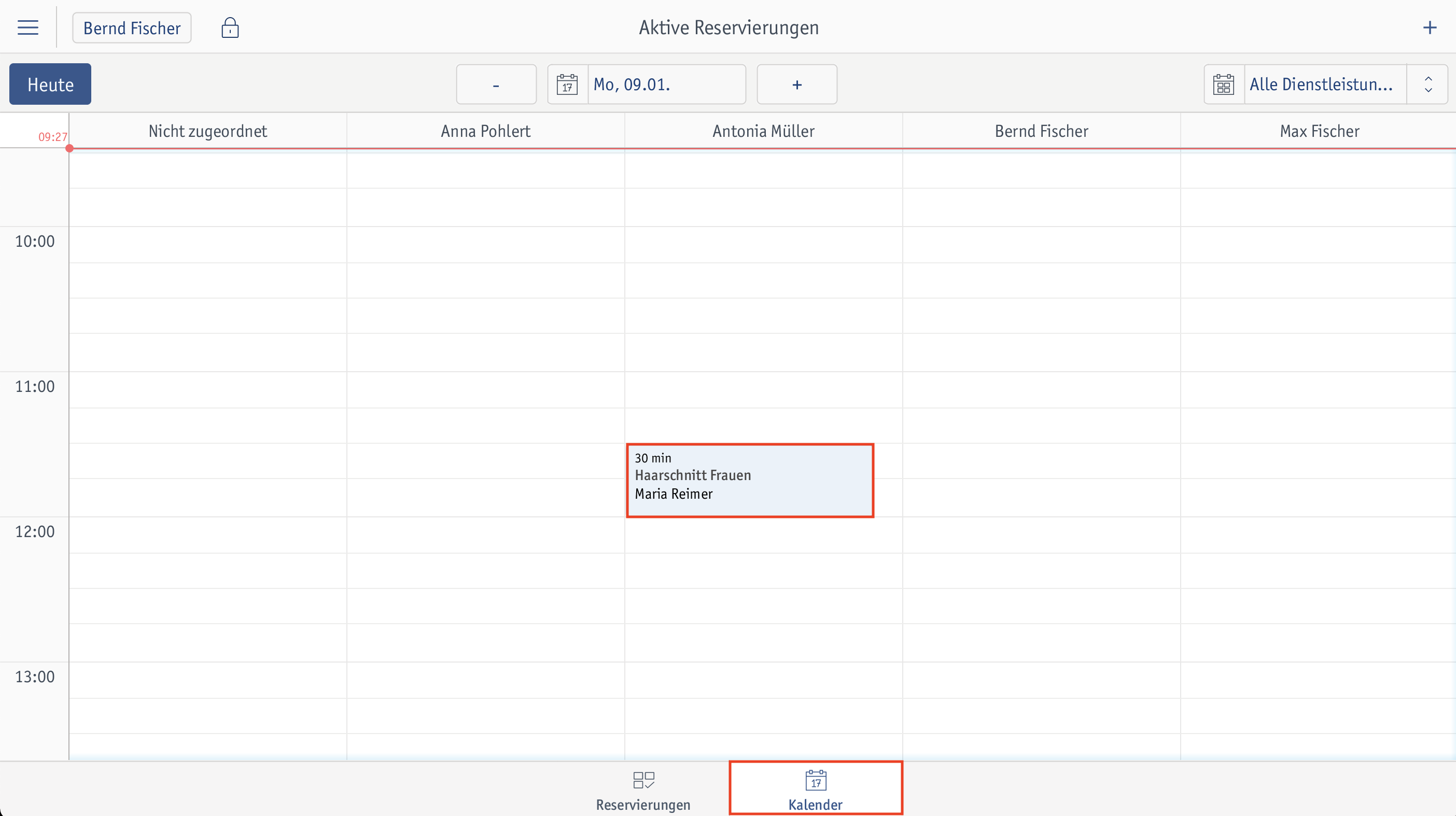Click the services dropdown stepper arrows

pos(1427,84)
